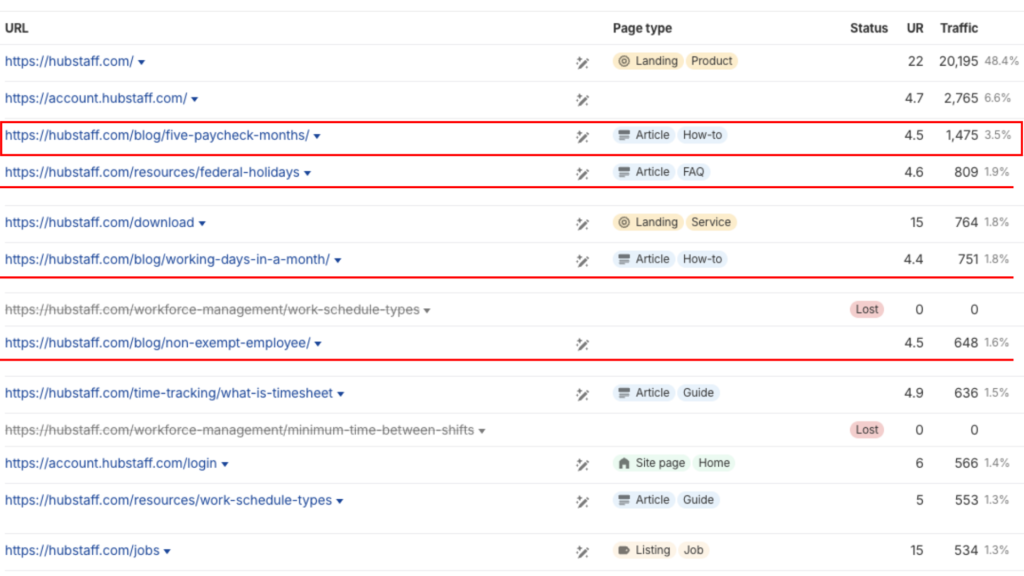The image size is (1024, 576).
Task: Open the blog/five-paycheck-months link
Action: tap(157, 135)
